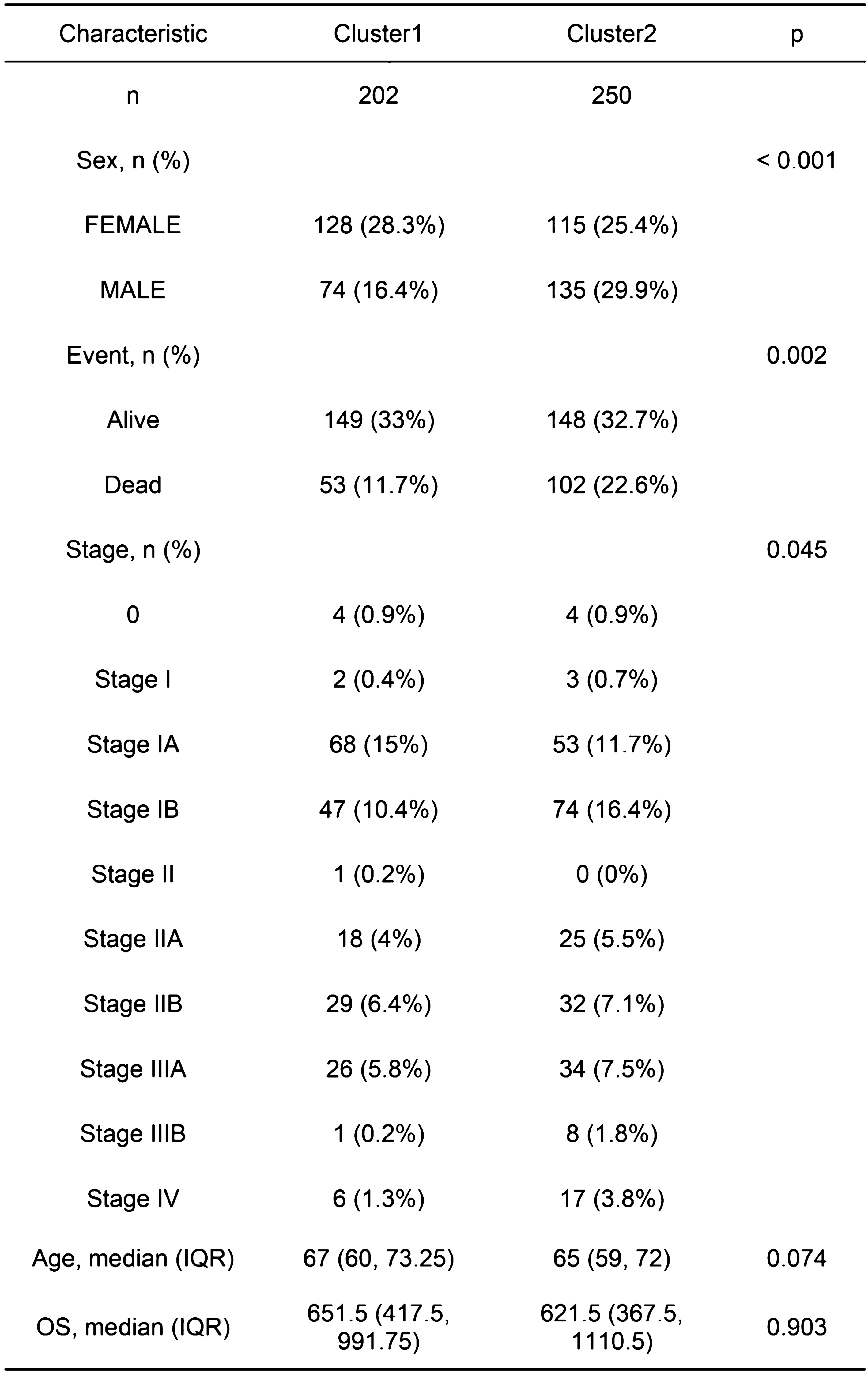The image size is (868, 1375).
Task: Click the Cluster1 column header
Action: (378, 34)
